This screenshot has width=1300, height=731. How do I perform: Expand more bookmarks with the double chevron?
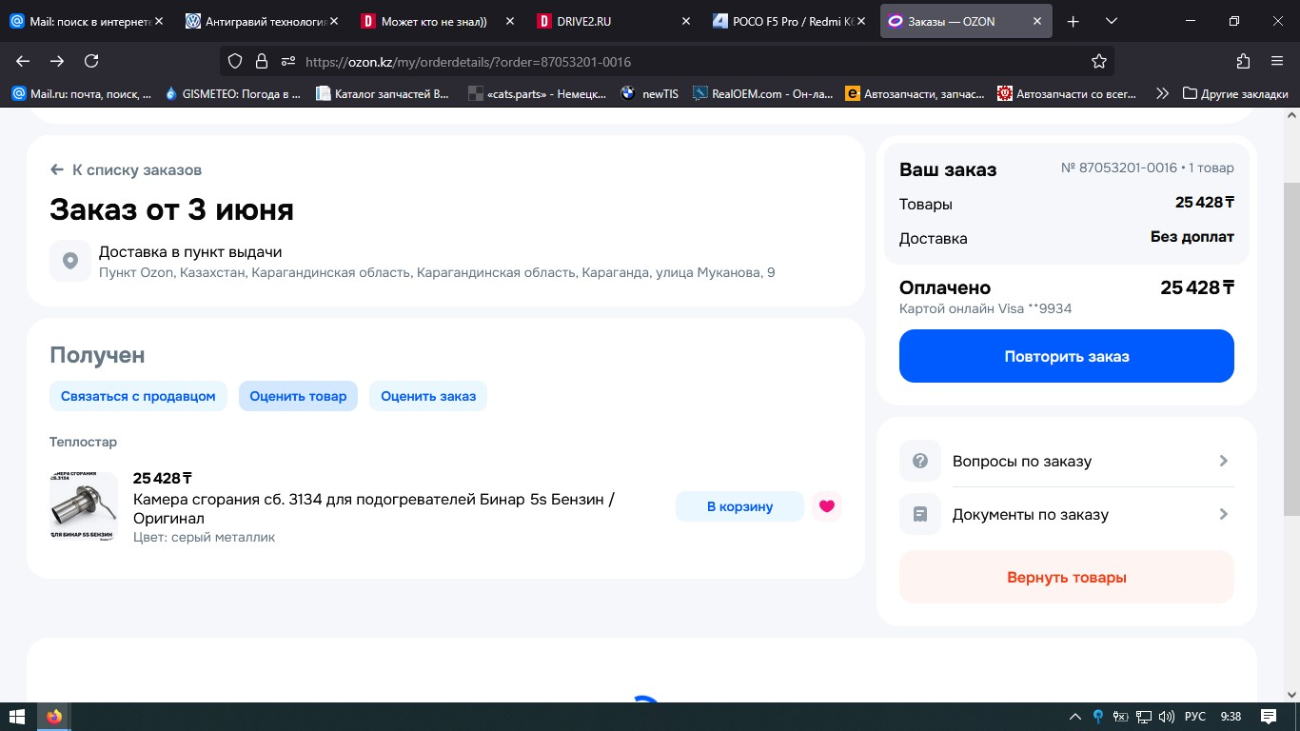click(1162, 93)
